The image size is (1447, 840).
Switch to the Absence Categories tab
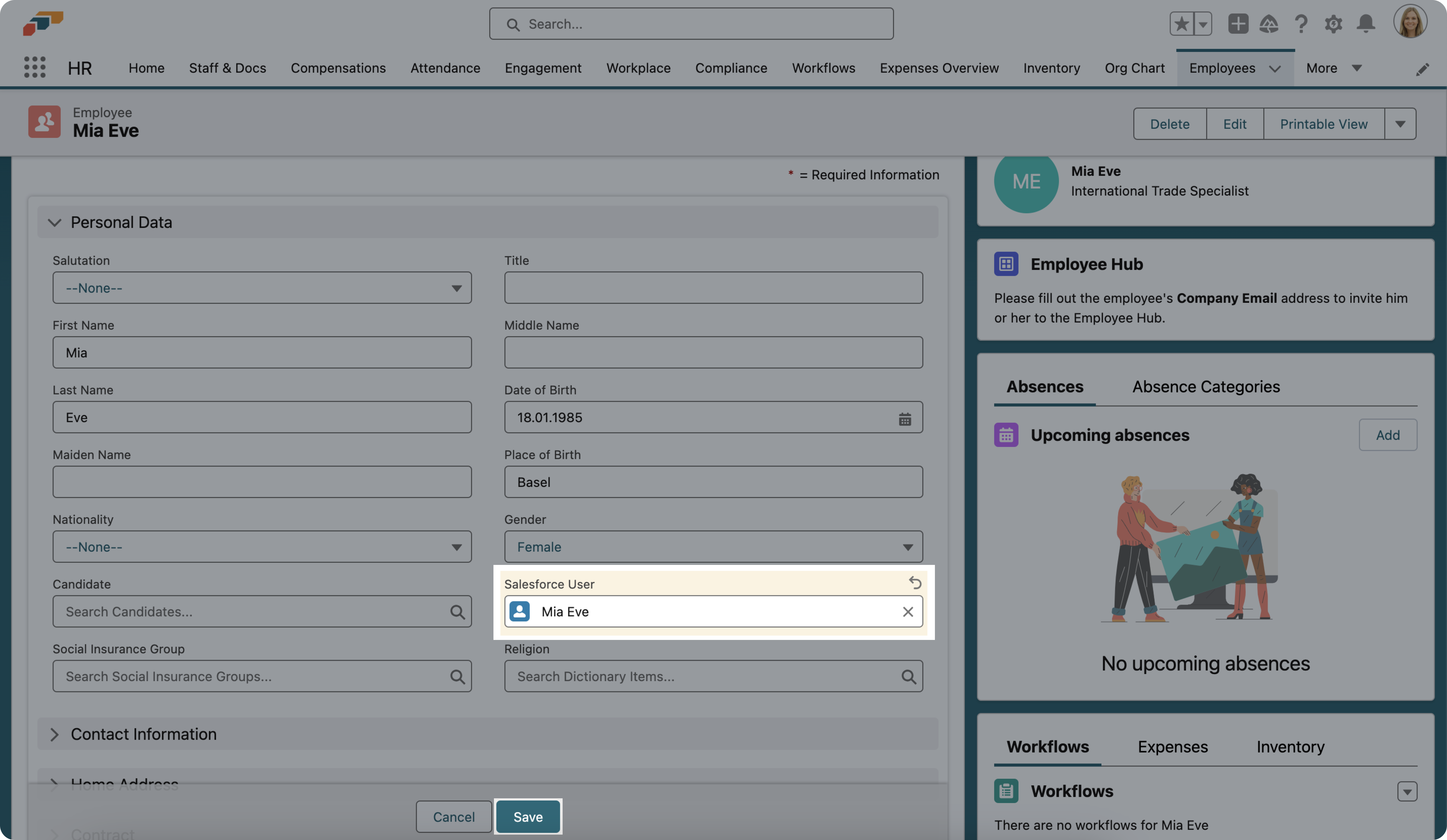coord(1206,387)
